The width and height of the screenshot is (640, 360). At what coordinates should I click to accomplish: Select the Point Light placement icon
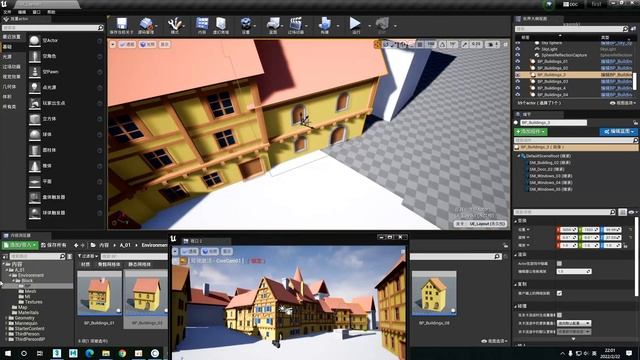[x=35, y=87]
